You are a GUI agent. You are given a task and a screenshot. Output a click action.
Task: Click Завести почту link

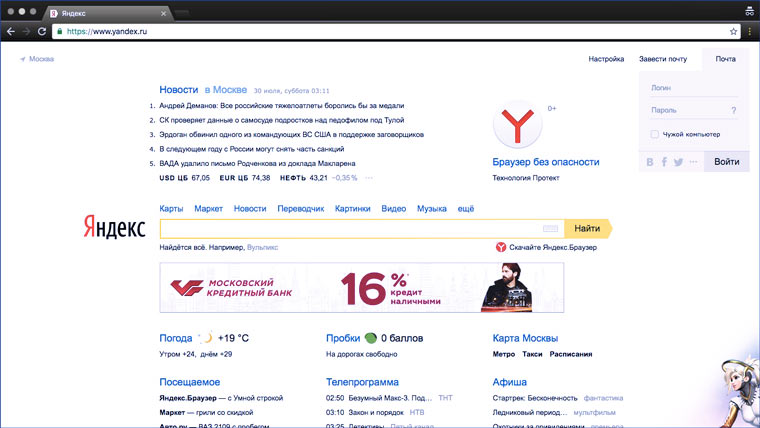[663, 59]
